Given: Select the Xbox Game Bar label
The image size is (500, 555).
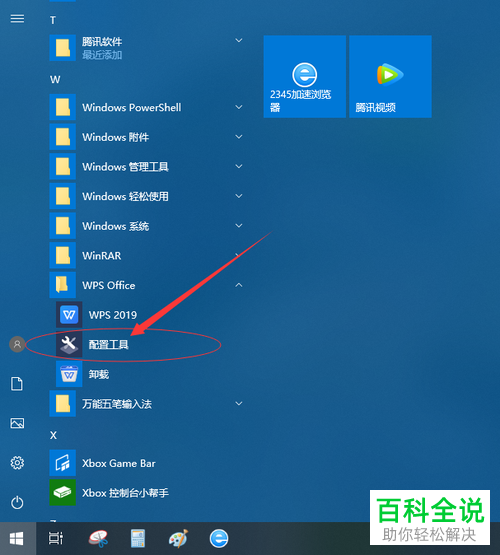Looking at the screenshot, I should point(119,463).
